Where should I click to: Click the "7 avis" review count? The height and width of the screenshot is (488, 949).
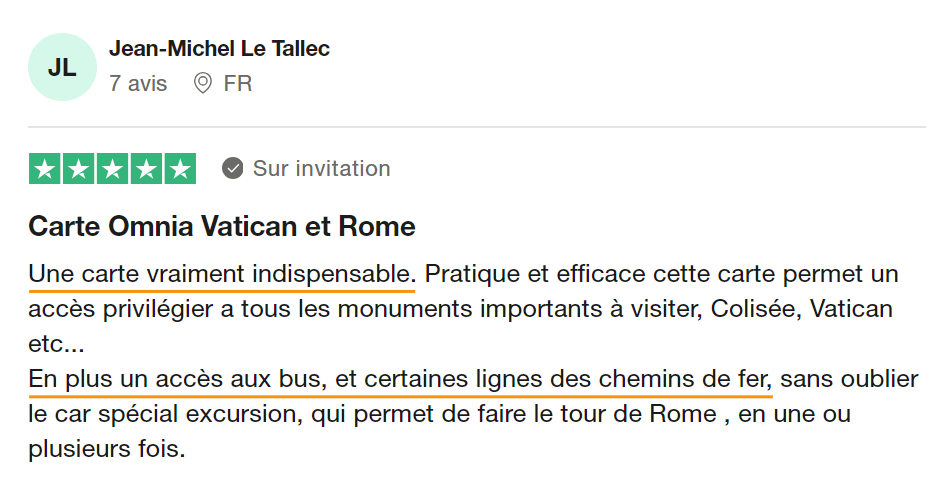pyautogui.click(x=138, y=83)
